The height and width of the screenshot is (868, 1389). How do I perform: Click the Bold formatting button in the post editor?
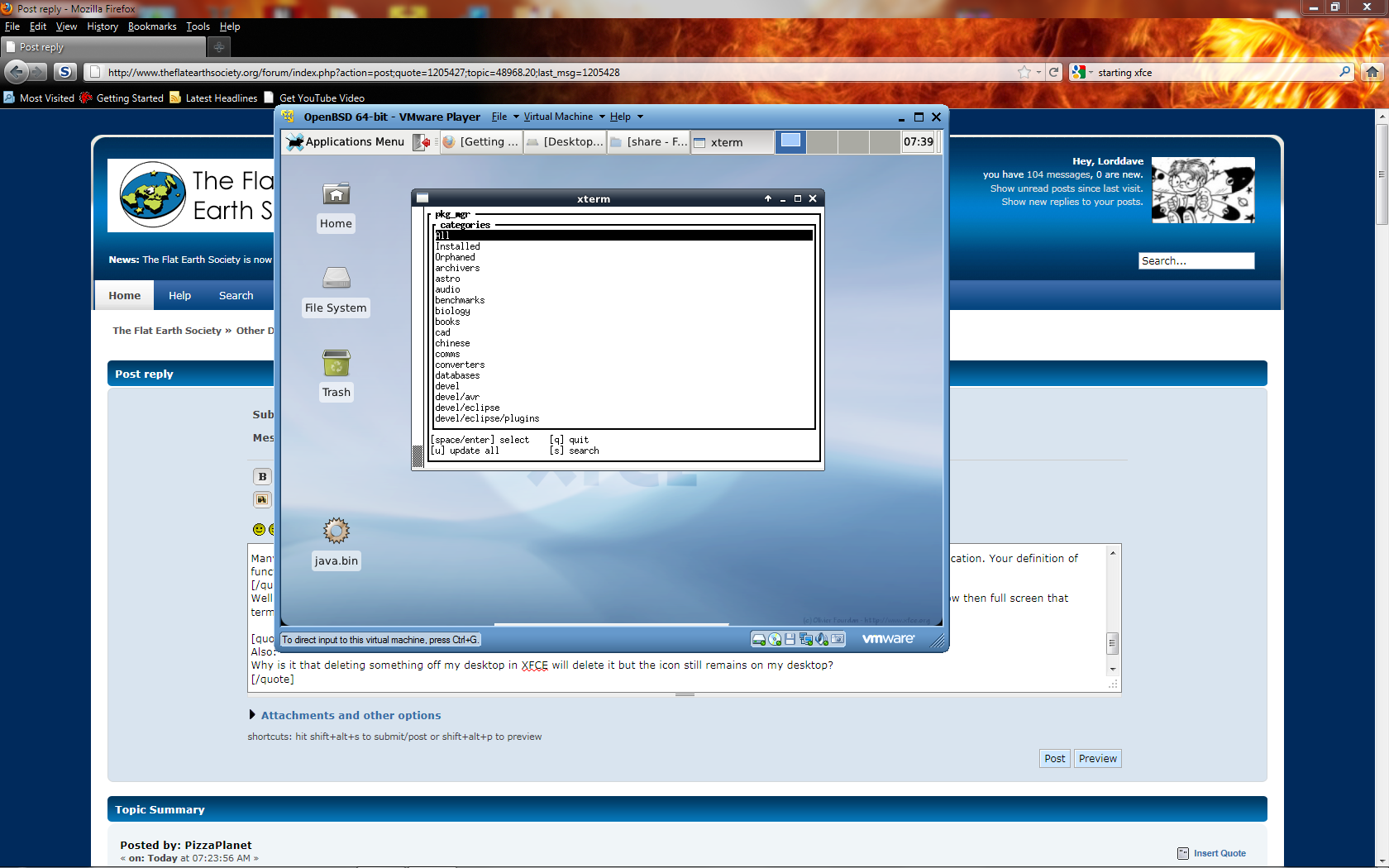[262, 476]
